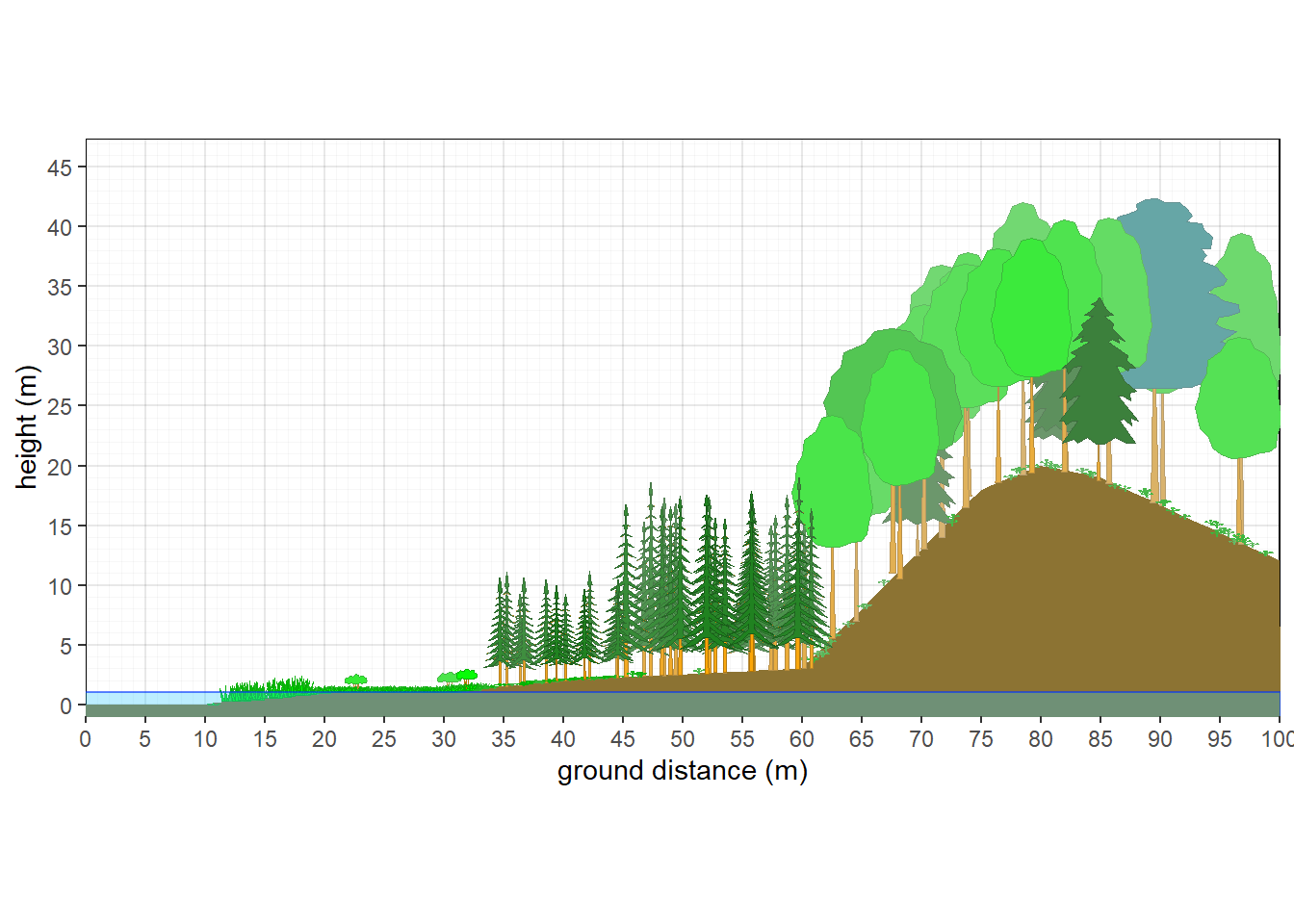
Task: Click the small bright green bush near 23 m
Action: tap(356, 680)
